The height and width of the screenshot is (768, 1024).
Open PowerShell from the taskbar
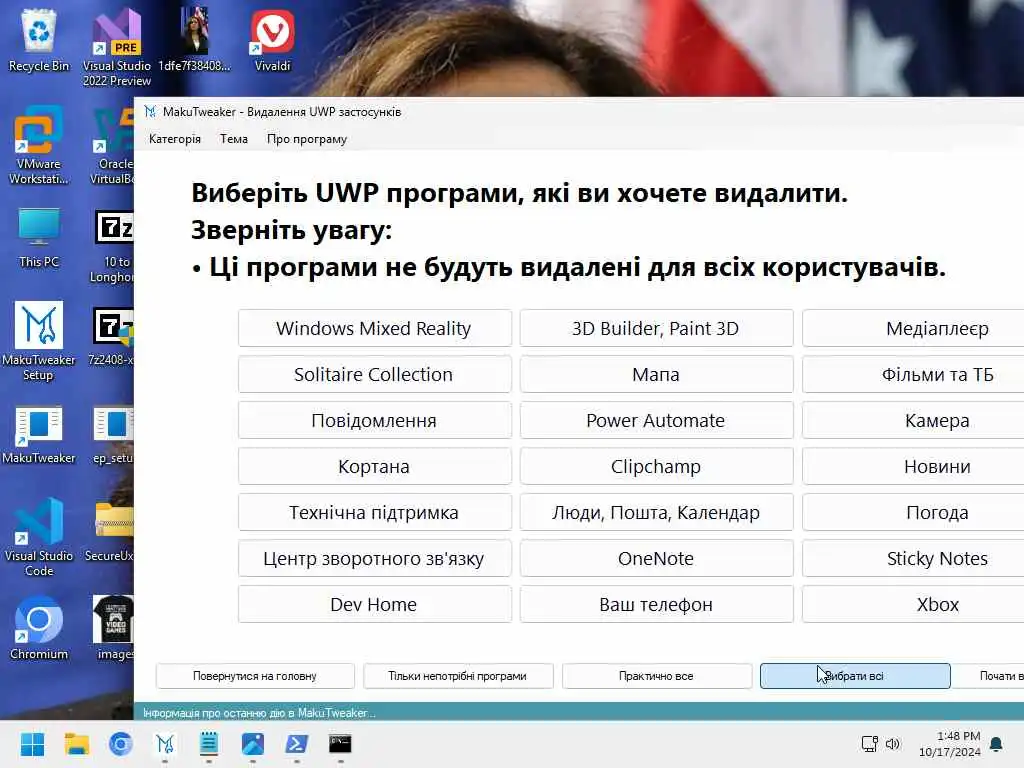[x=296, y=744]
